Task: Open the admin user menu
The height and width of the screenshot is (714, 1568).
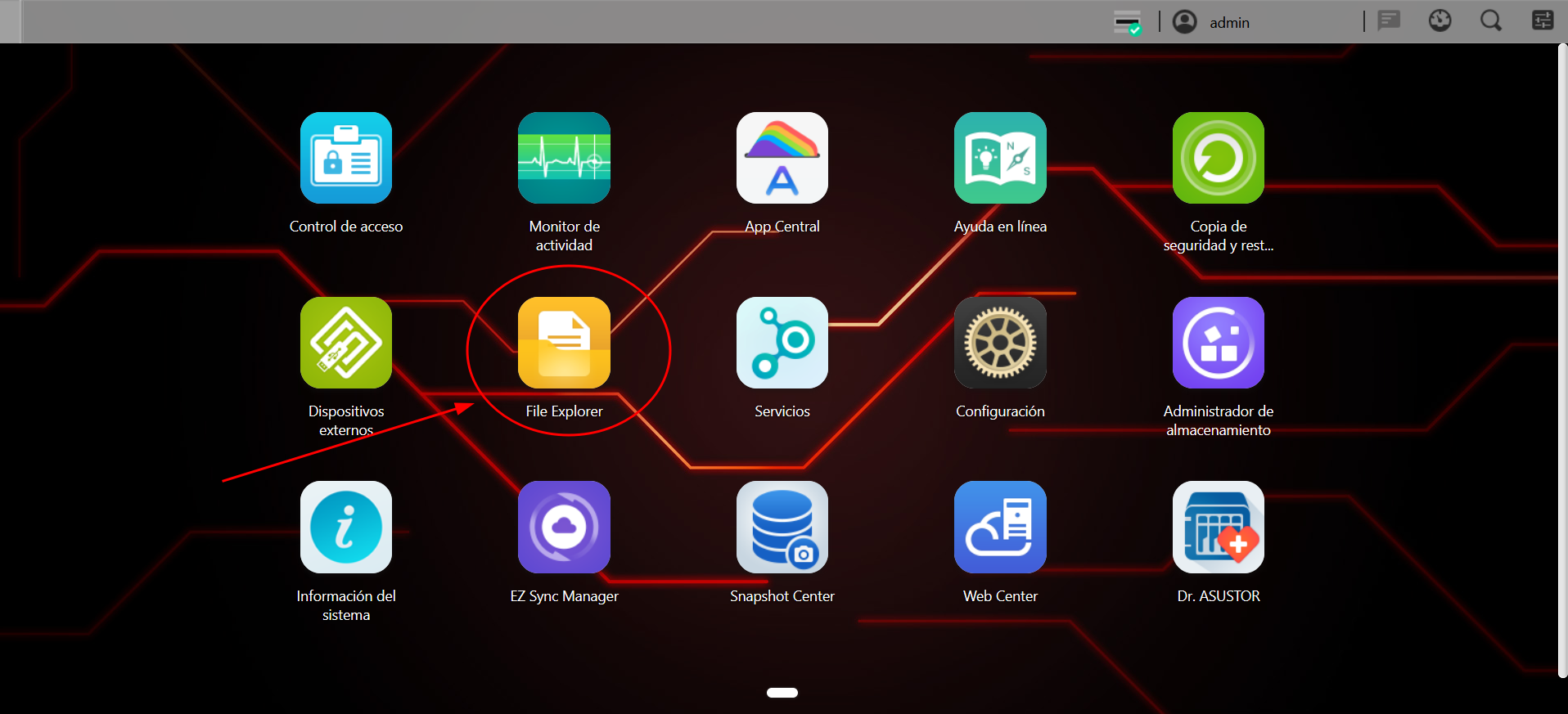Action: [x=1213, y=22]
